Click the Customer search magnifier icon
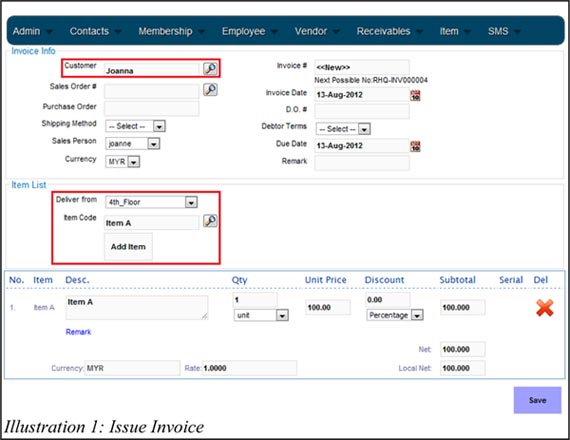The height and width of the screenshot is (440, 570). 210,68
